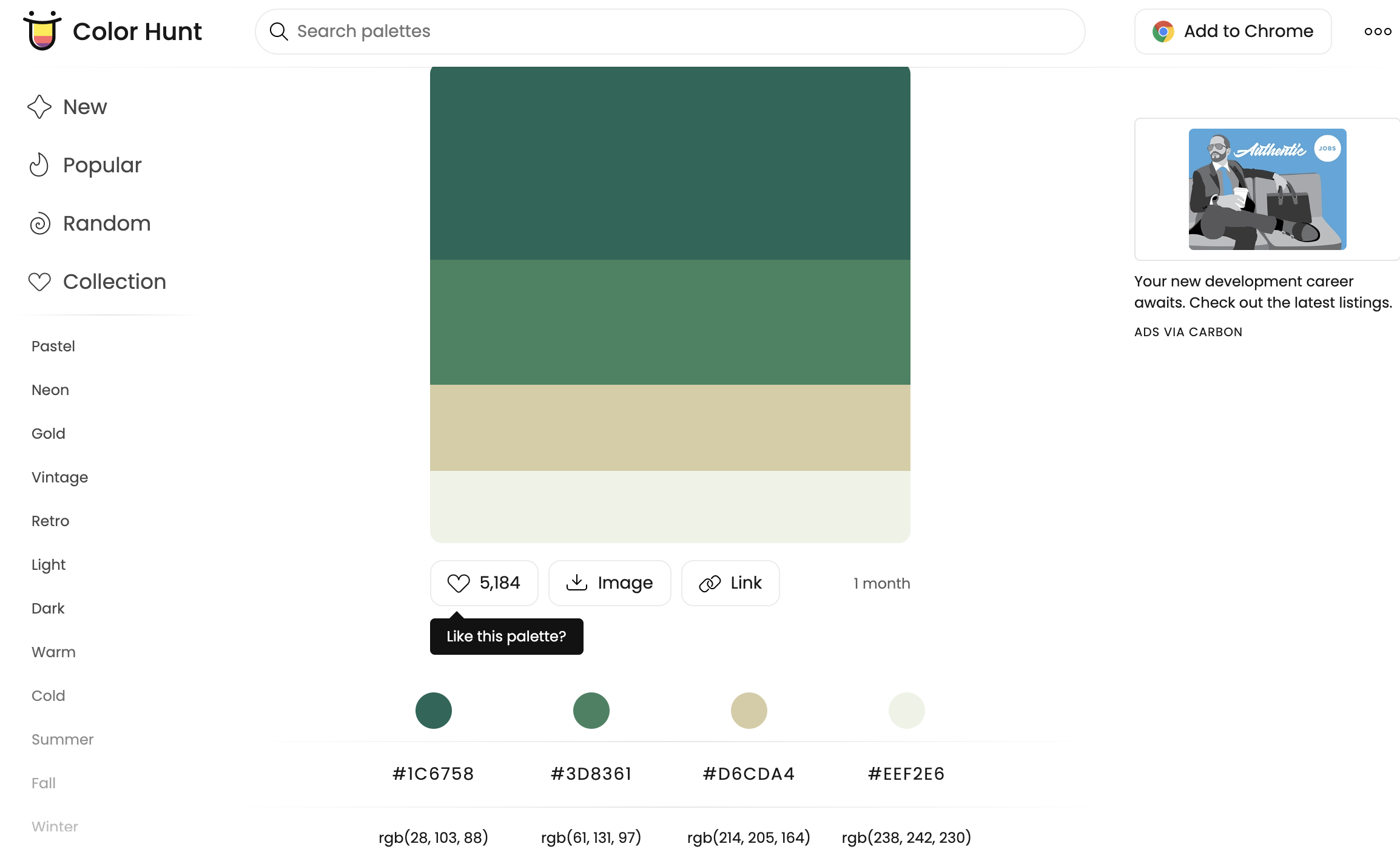Click the search magnifier icon
This screenshot has height=852, width=1400.
(x=278, y=32)
